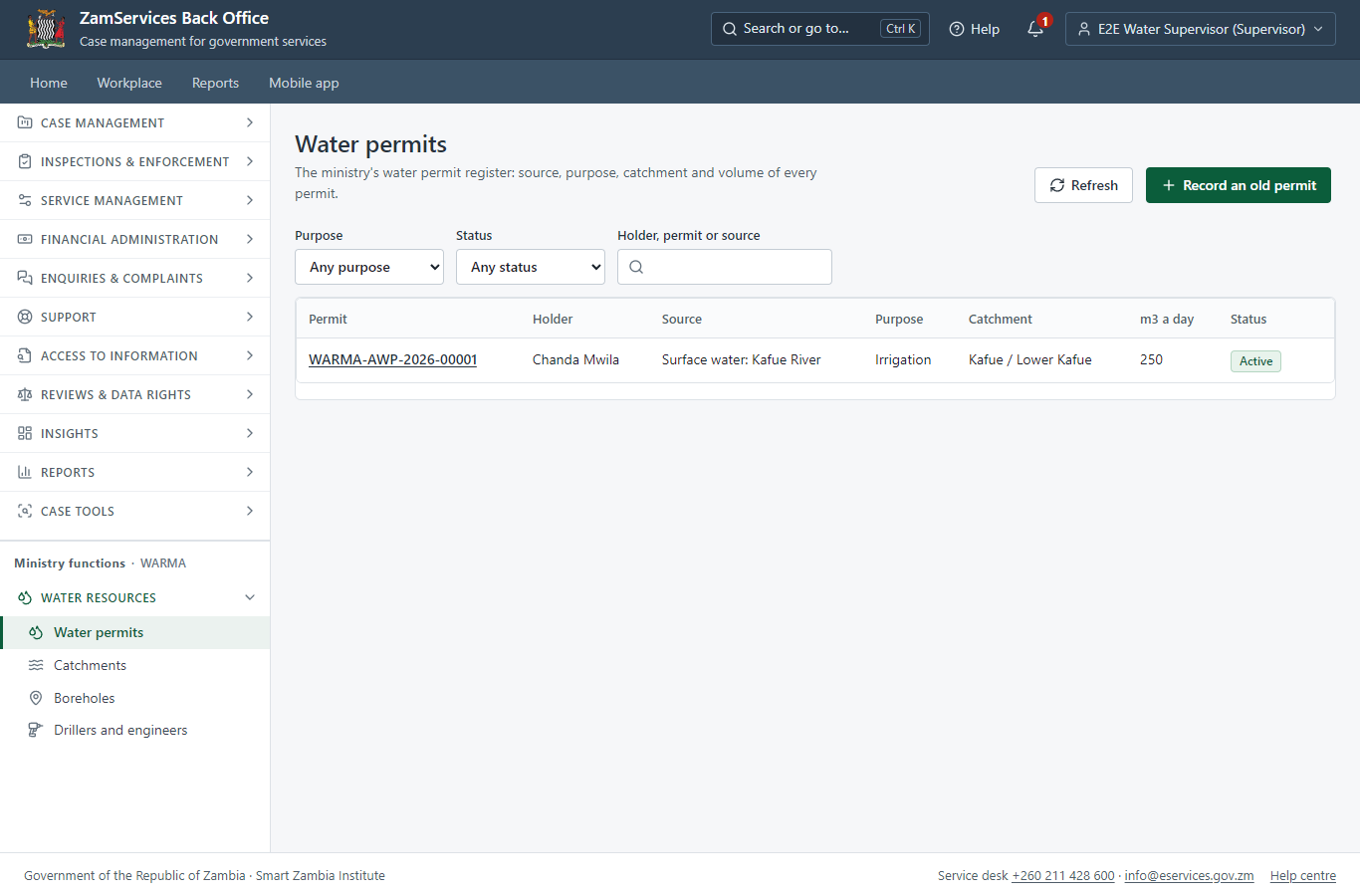Open the Workplace tab
Image resolution: width=1360 pixels, height=896 pixels.
(x=129, y=83)
